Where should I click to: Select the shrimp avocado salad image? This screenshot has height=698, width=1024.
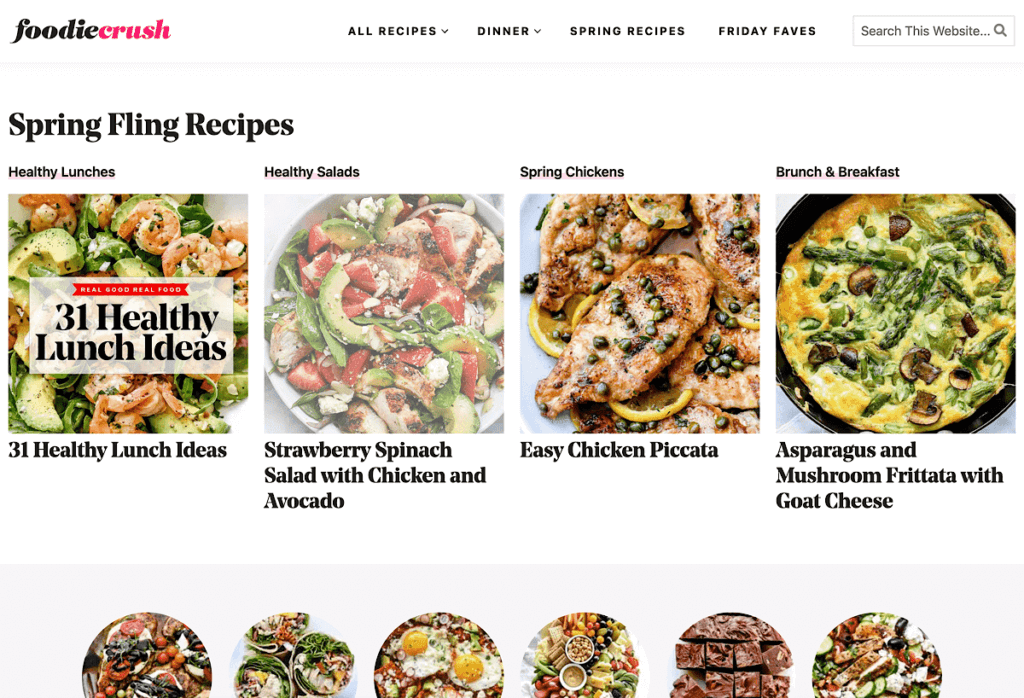click(128, 313)
